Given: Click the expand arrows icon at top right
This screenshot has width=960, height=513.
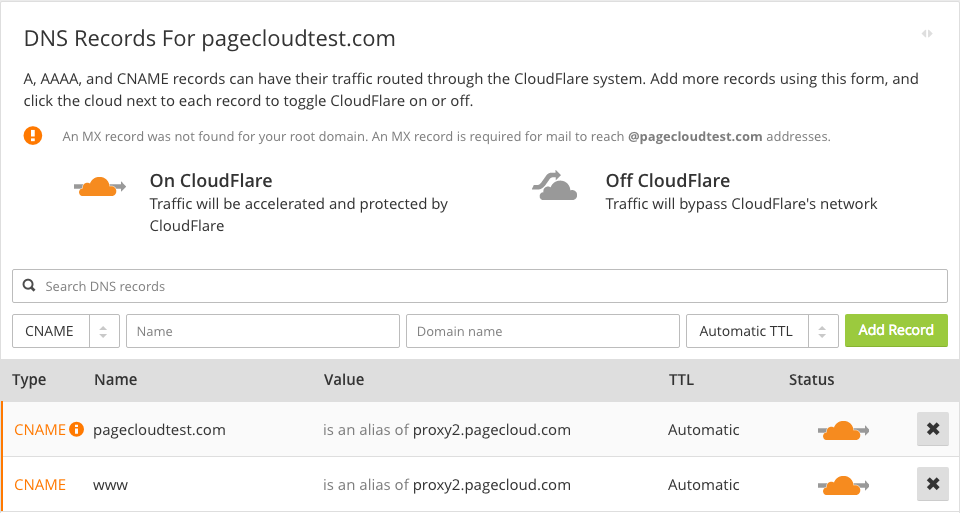Looking at the screenshot, I should click(927, 34).
